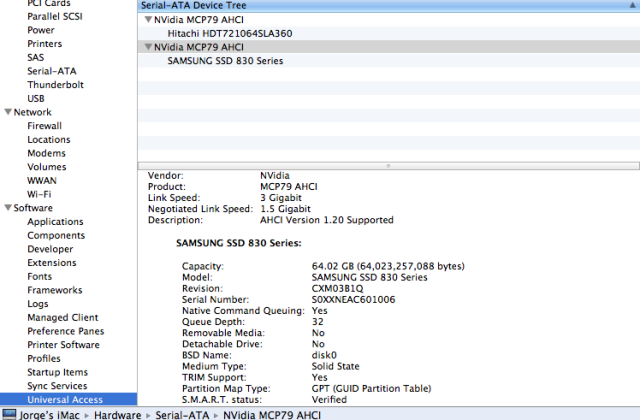Viewport: 640px width, 420px height.
Task: Select the Network category label
Action: pyautogui.click(x=33, y=112)
